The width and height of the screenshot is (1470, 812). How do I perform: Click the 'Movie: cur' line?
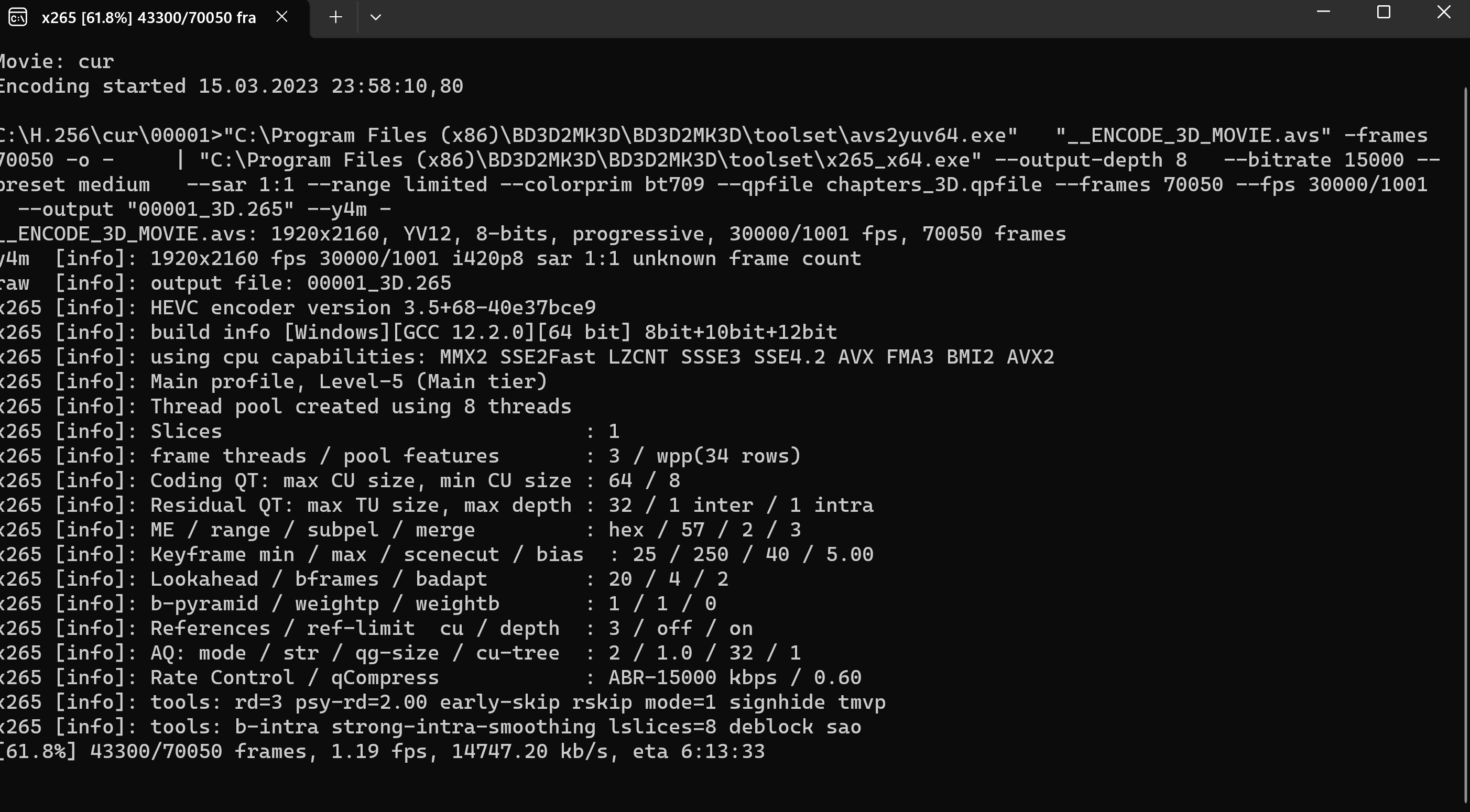tap(57, 62)
